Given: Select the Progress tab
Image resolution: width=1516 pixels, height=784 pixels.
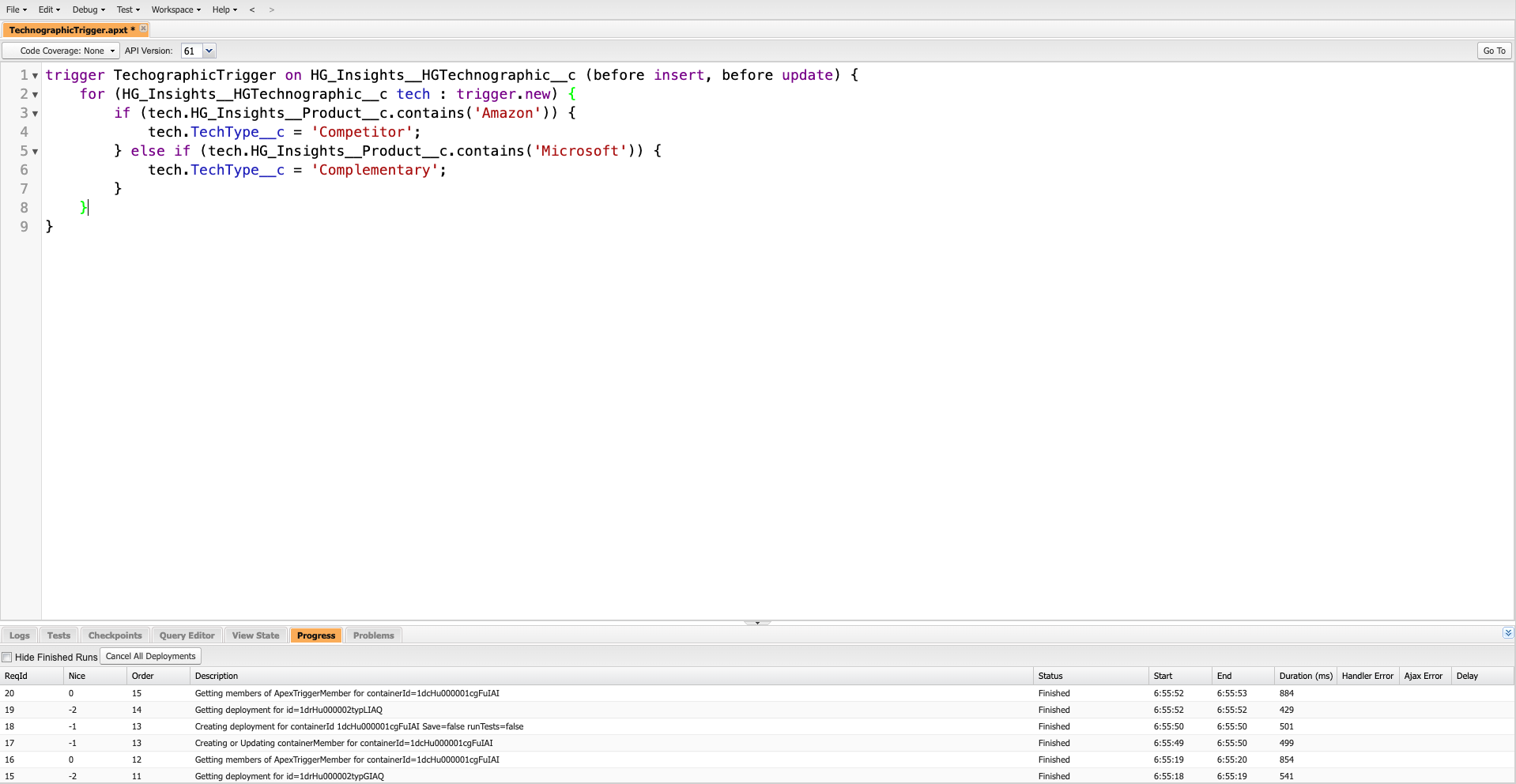Looking at the screenshot, I should [316, 635].
